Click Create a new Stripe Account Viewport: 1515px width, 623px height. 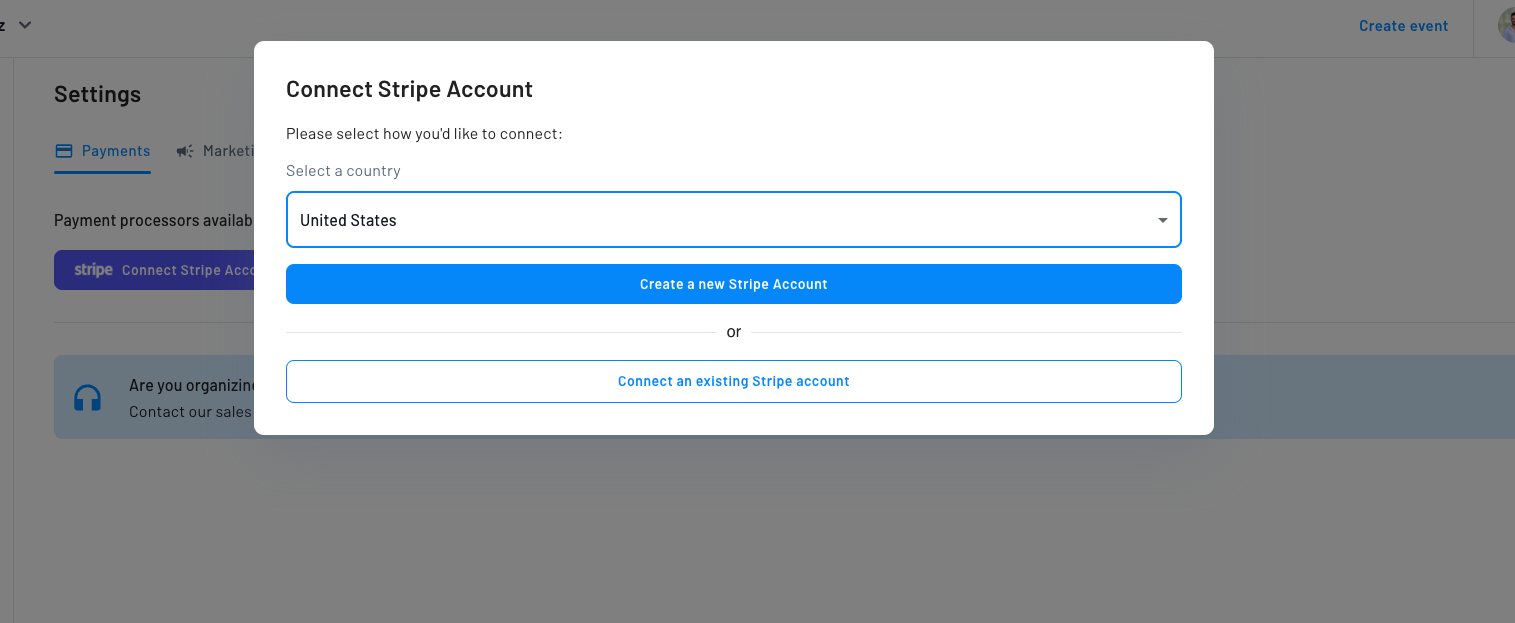tap(733, 284)
